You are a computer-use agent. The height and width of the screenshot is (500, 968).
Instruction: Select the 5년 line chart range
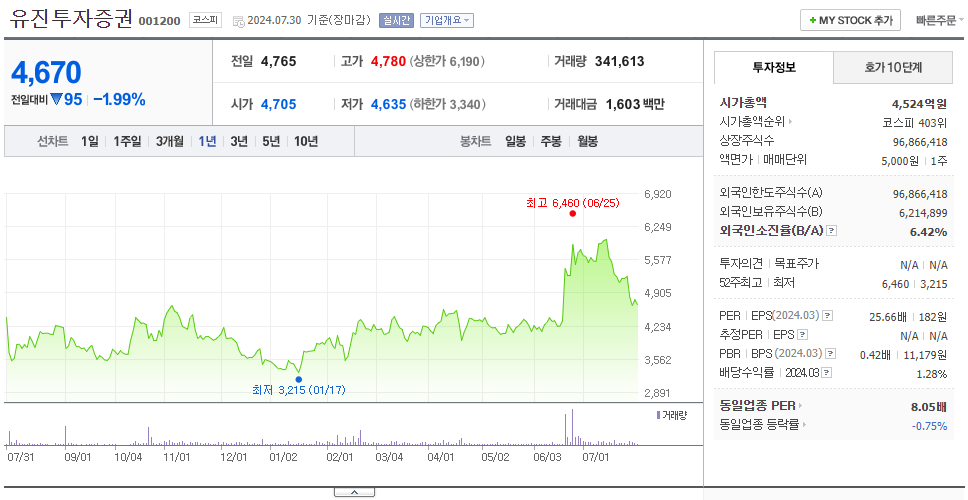[x=271, y=141]
